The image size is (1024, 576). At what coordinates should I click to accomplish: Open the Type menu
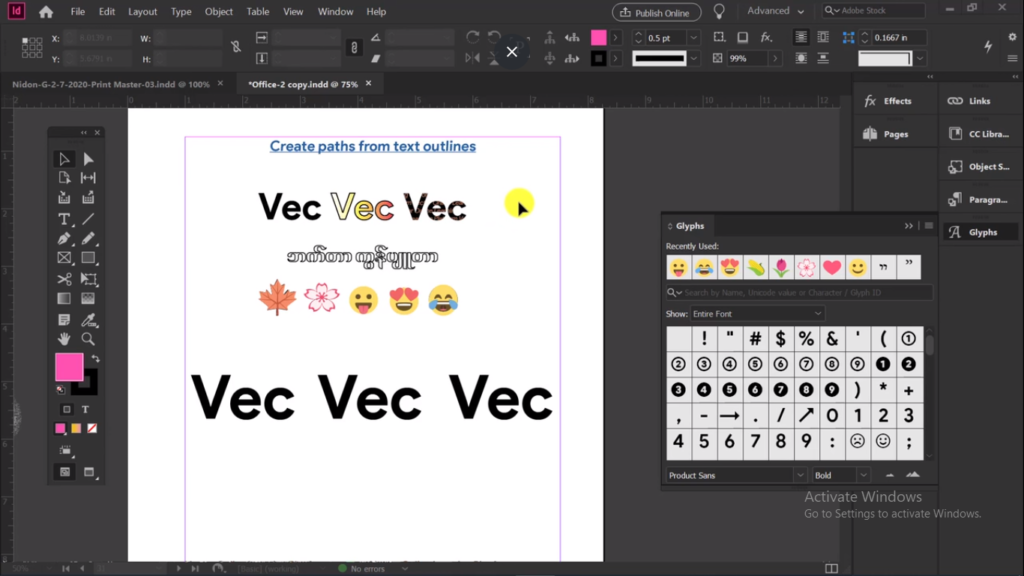[x=181, y=12]
